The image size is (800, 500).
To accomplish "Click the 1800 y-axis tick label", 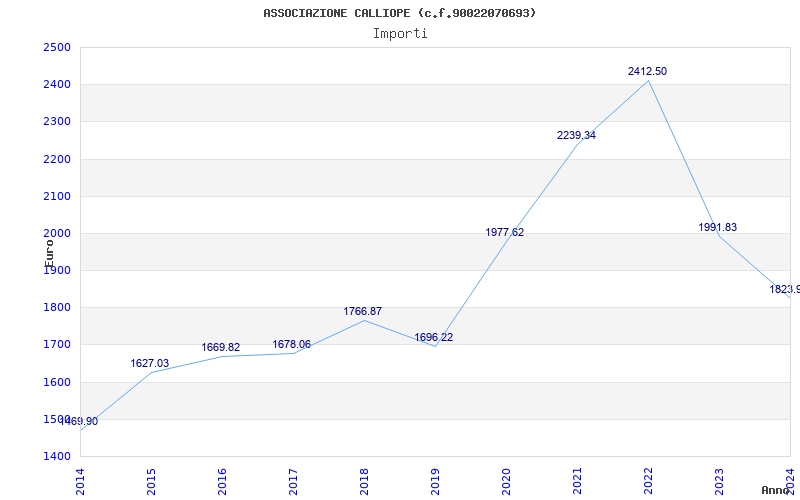I will click(x=57, y=308).
